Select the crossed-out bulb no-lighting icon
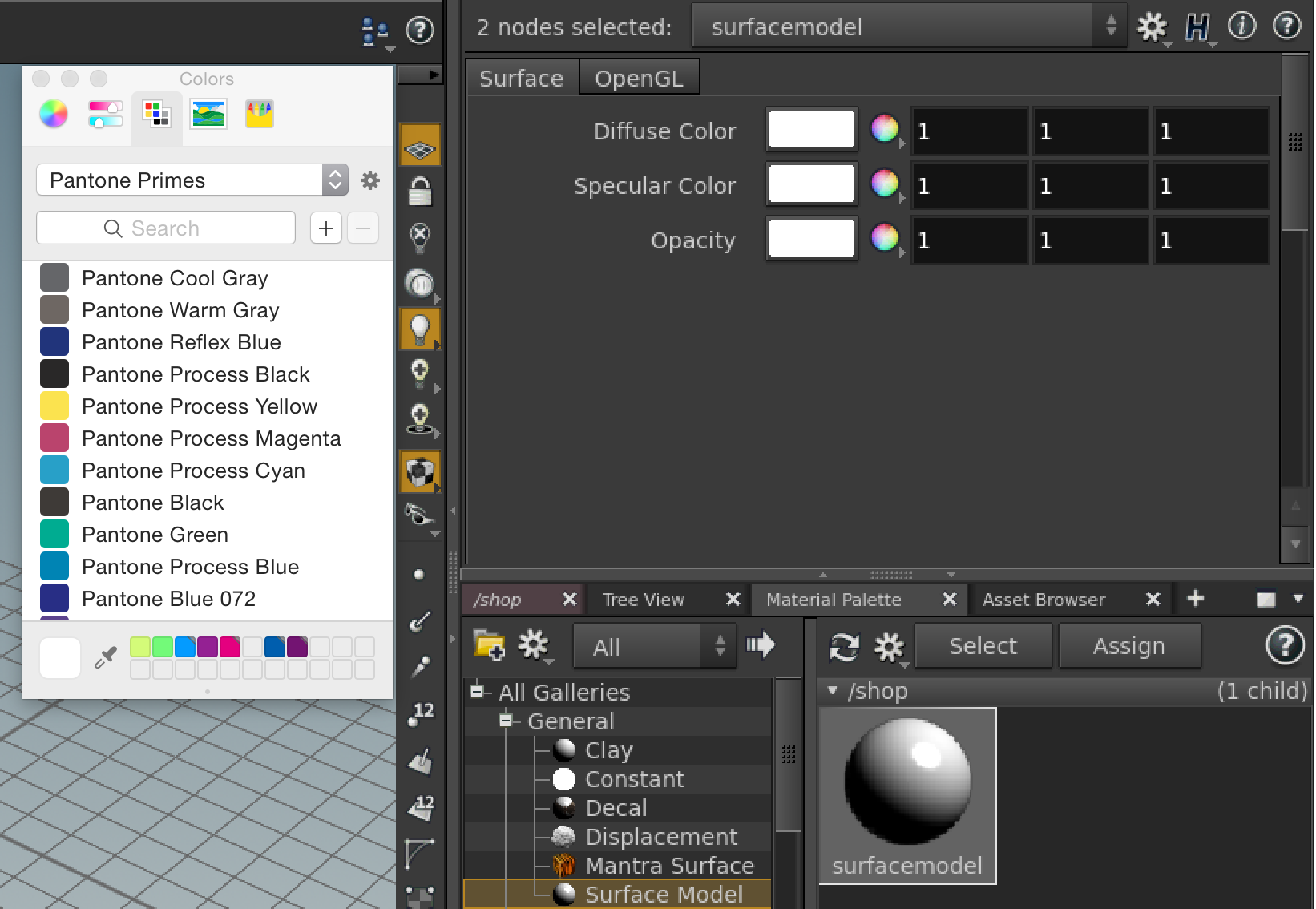The height and width of the screenshot is (909, 1316). click(x=420, y=238)
